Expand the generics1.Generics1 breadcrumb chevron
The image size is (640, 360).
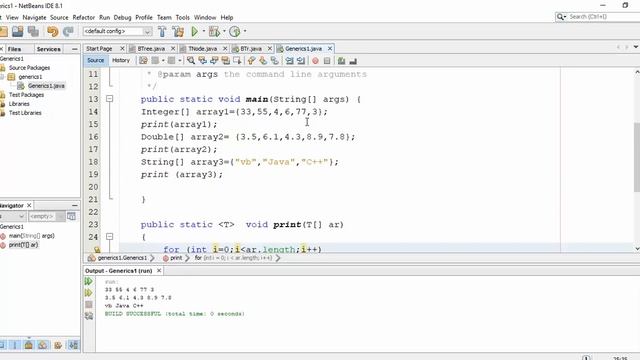pyautogui.click(x=153, y=258)
